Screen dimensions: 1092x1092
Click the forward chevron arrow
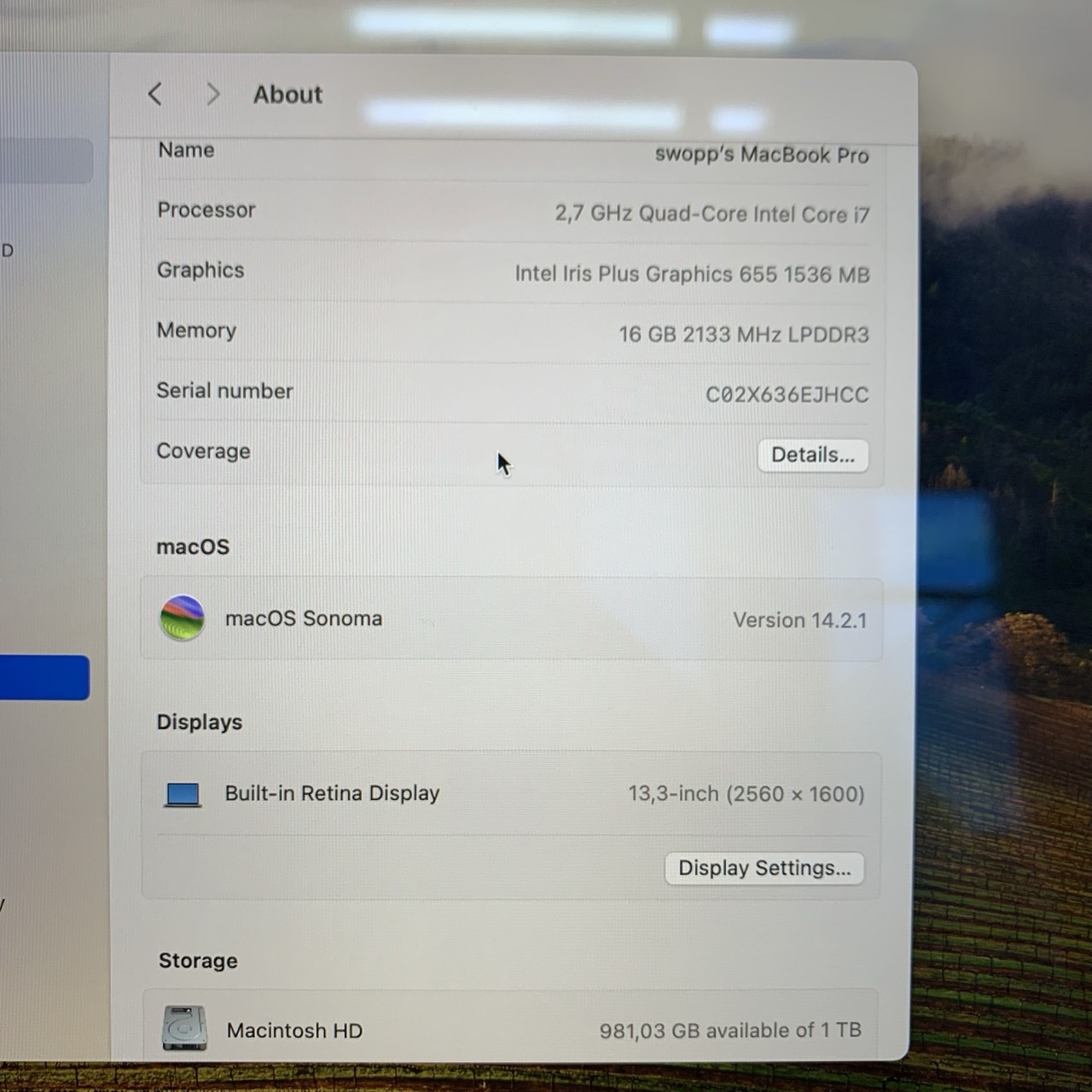pos(212,94)
